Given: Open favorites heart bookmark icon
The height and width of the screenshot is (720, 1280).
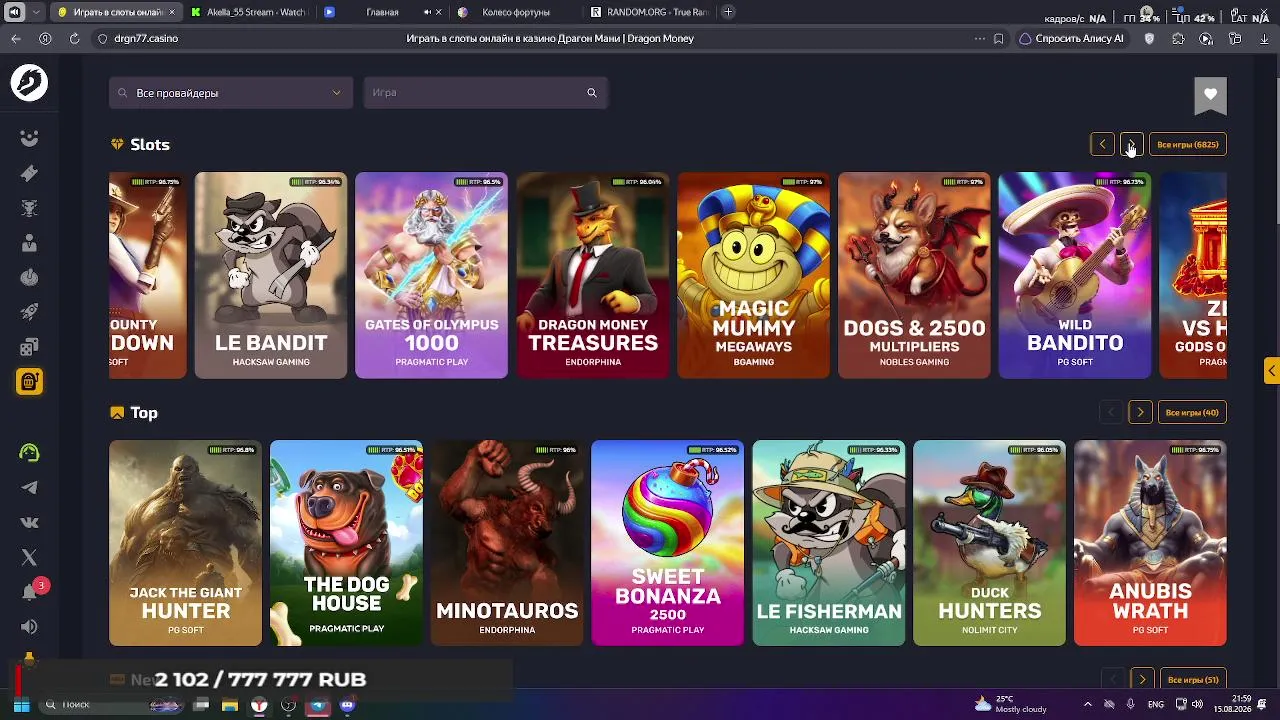Looking at the screenshot, I should click(1210, 95).
